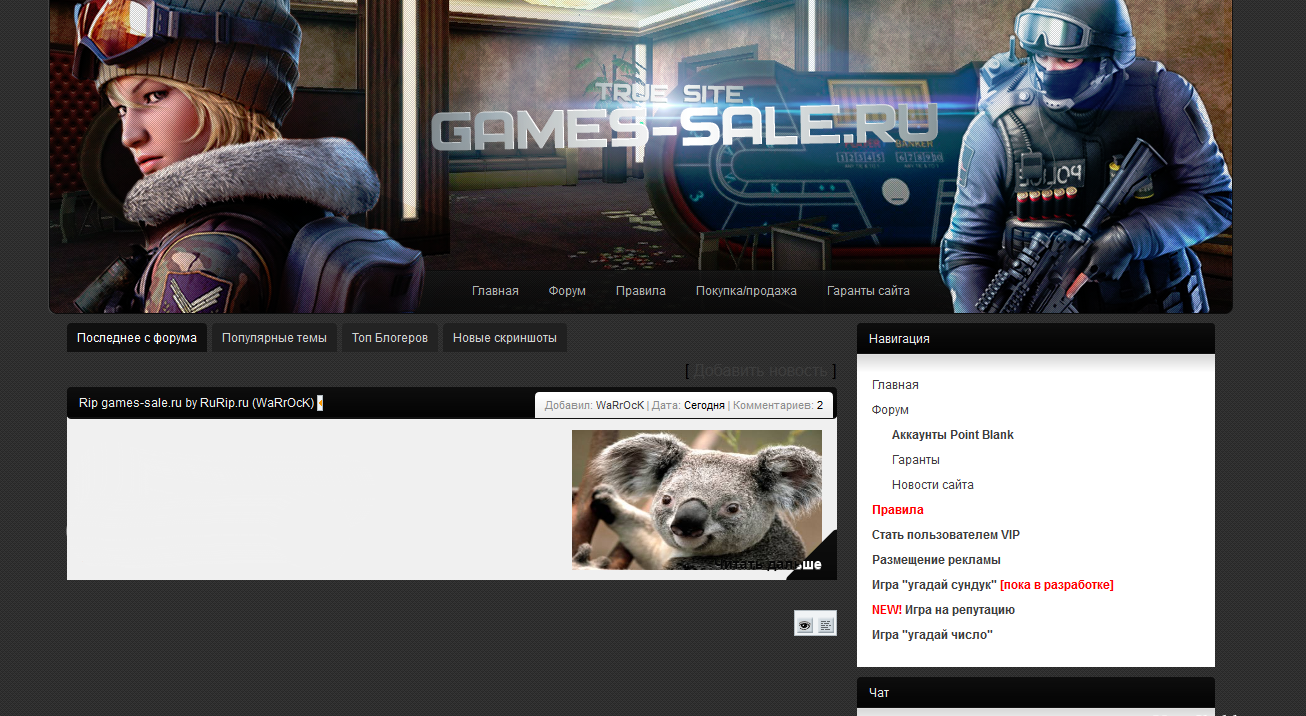Click the orange arrow icon beside the post title
Viewport: 1306px width, 716px height.
click(x=320, y=403)
